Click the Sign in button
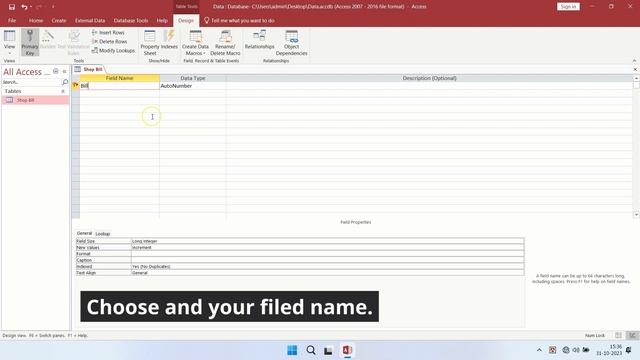Image resolution: width=640 pixels, height=360 pixels. pos(568,7)
